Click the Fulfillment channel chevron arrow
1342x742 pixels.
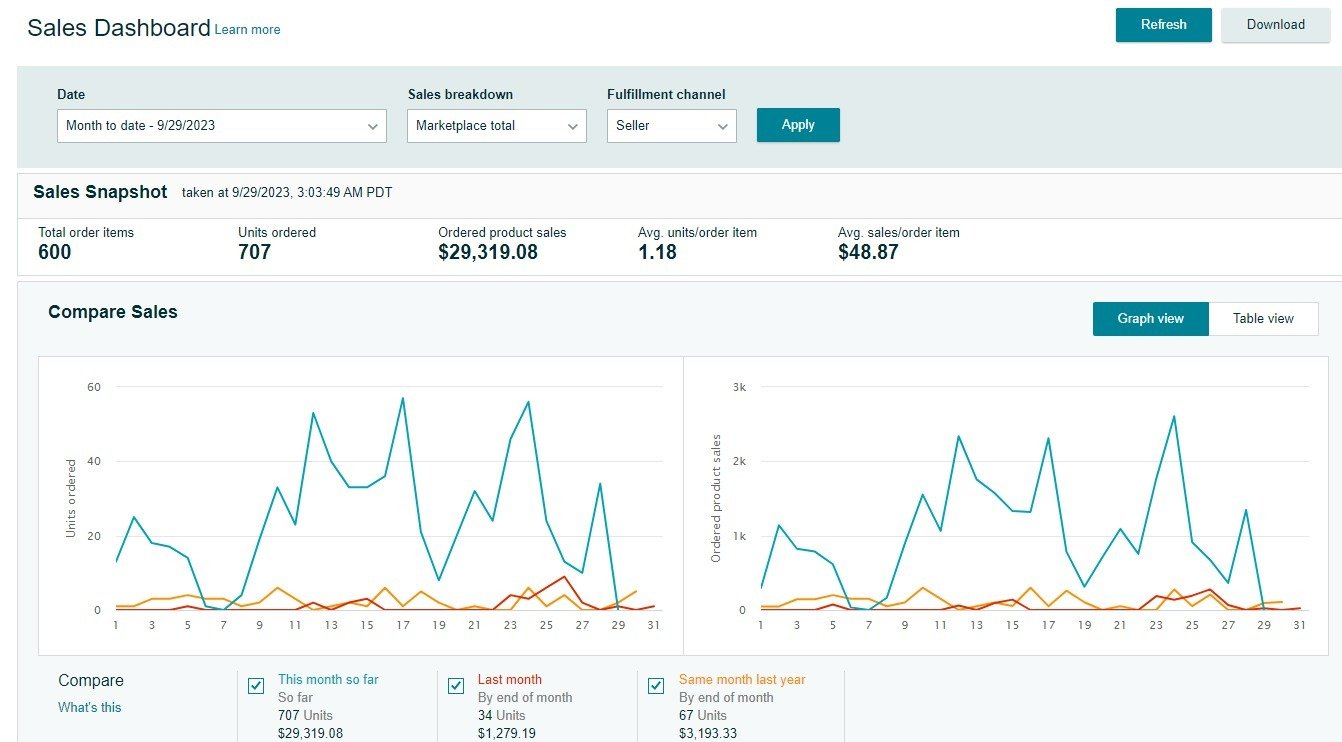pos(722,127)
